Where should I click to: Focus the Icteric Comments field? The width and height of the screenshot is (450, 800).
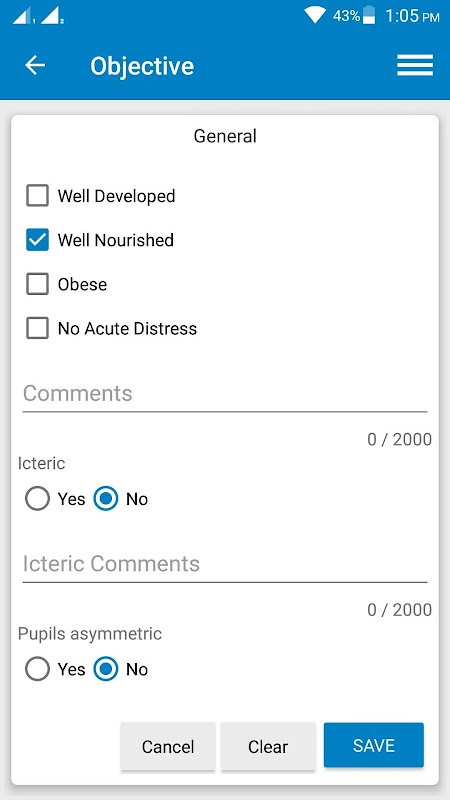click(x=224, y=564)
